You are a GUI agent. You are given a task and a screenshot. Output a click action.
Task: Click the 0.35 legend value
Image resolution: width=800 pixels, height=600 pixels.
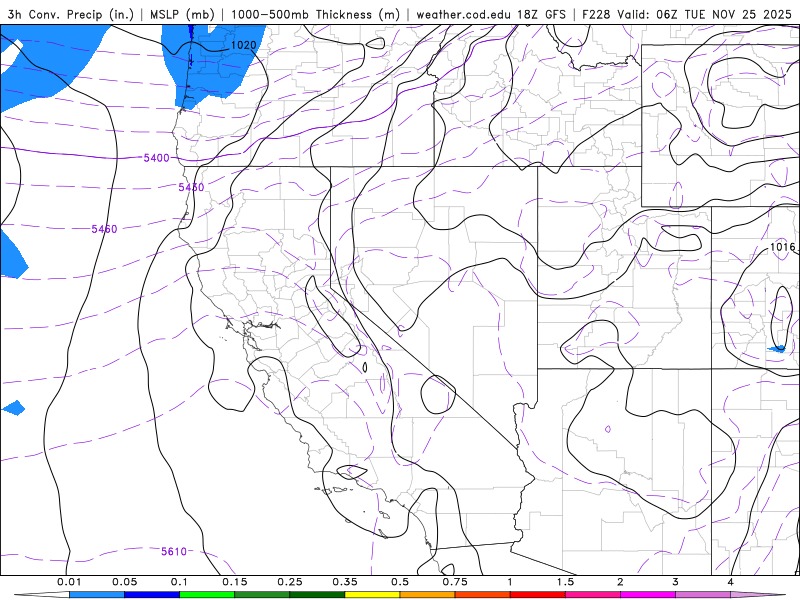click(345, 582)
